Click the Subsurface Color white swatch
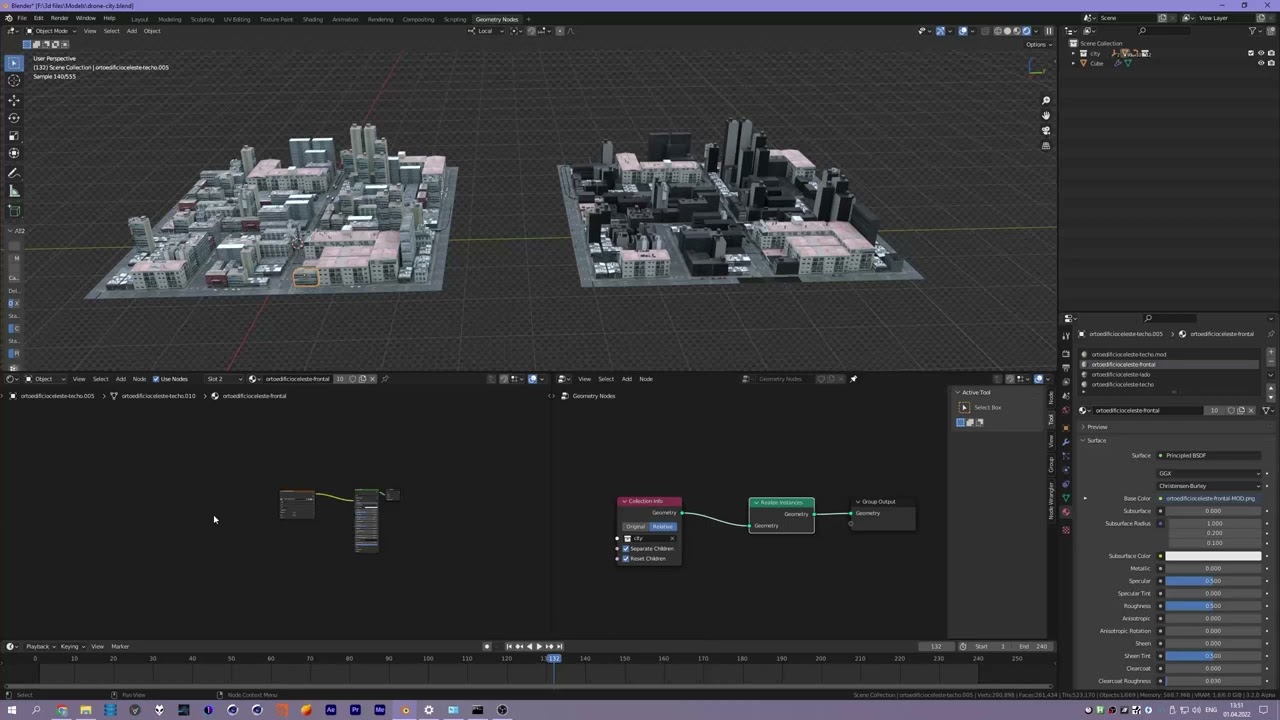 [1213, 556]
